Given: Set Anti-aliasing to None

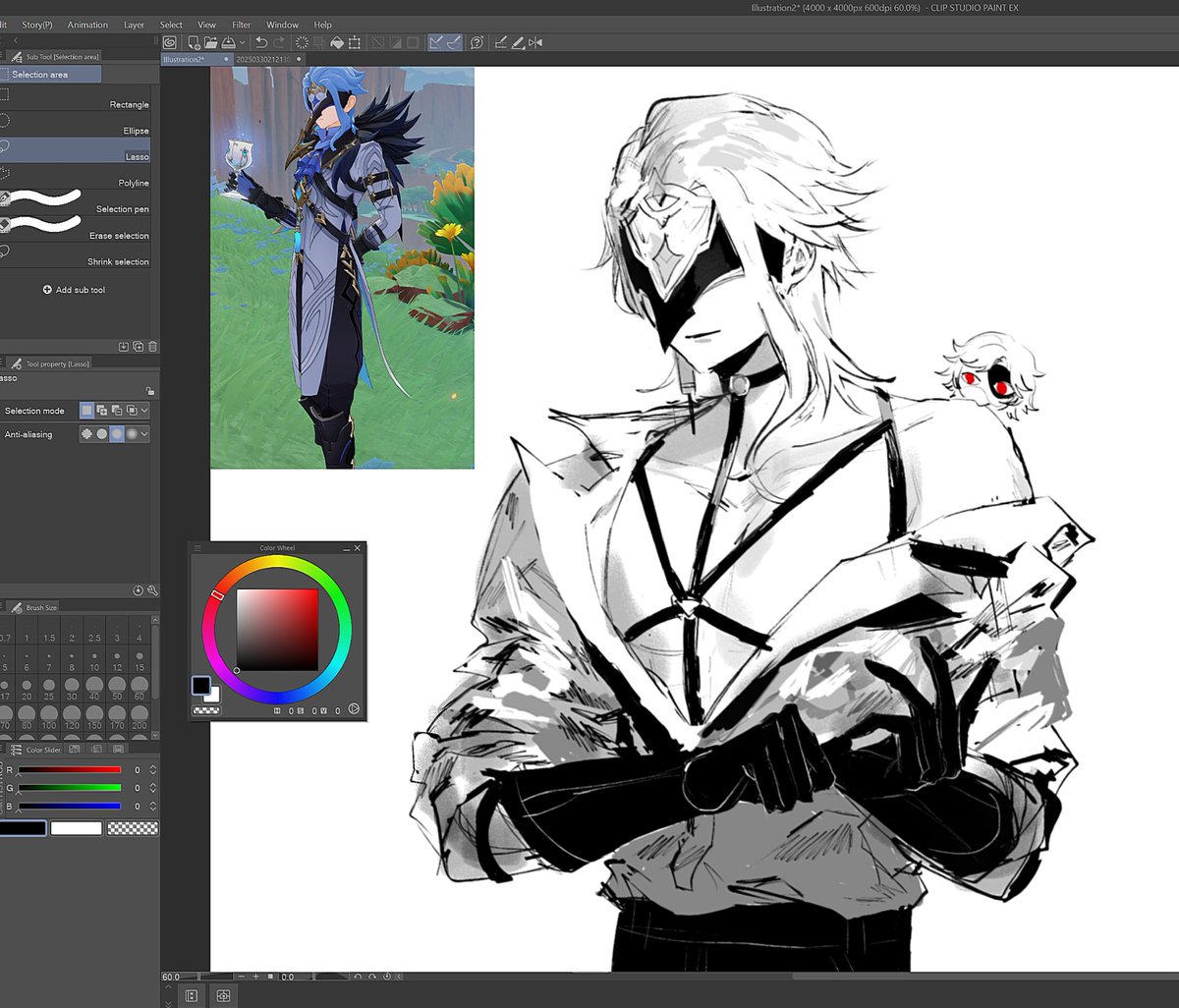Looking at the screenshot, I should click(x=86, y=433).
